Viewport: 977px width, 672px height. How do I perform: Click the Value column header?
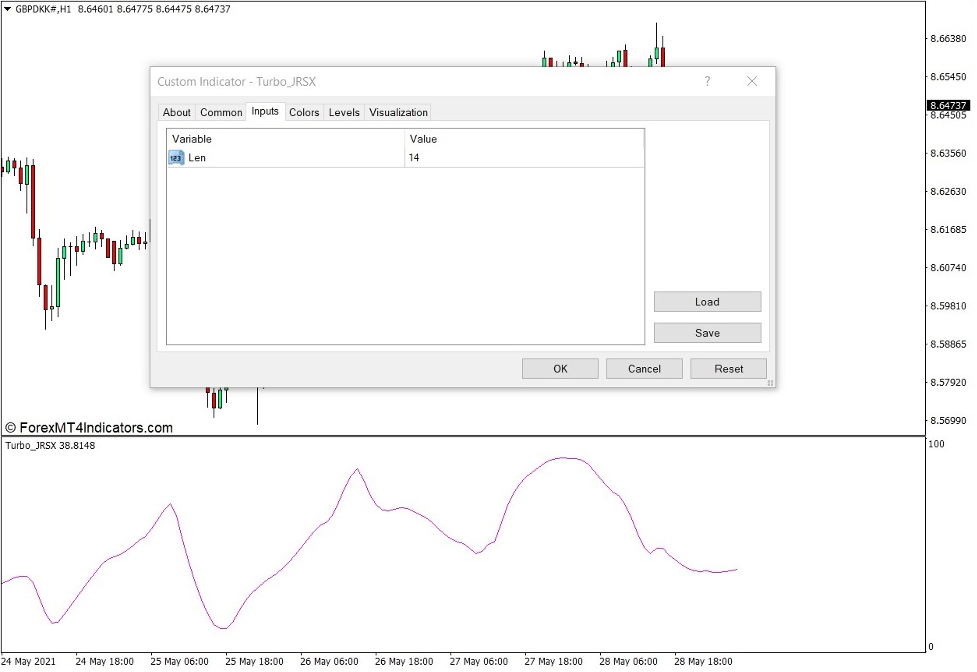(524, 139)
